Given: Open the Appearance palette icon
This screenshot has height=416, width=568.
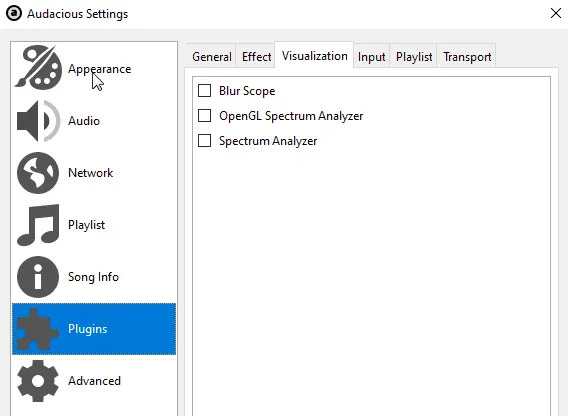Looking at the screenshot, I should 38,67.
